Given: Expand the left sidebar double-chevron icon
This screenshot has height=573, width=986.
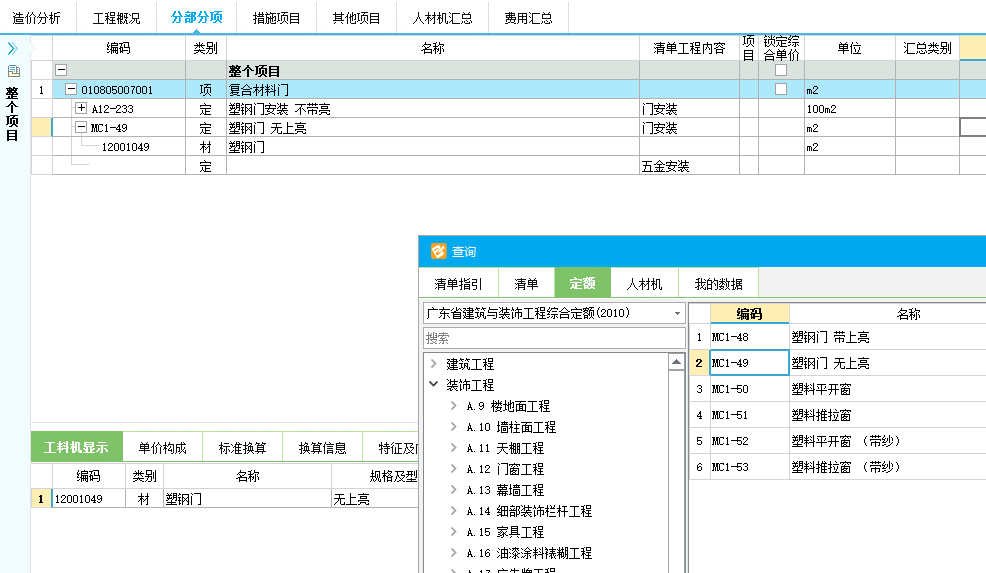Looking at the screenshot, I should pos(13,48).
